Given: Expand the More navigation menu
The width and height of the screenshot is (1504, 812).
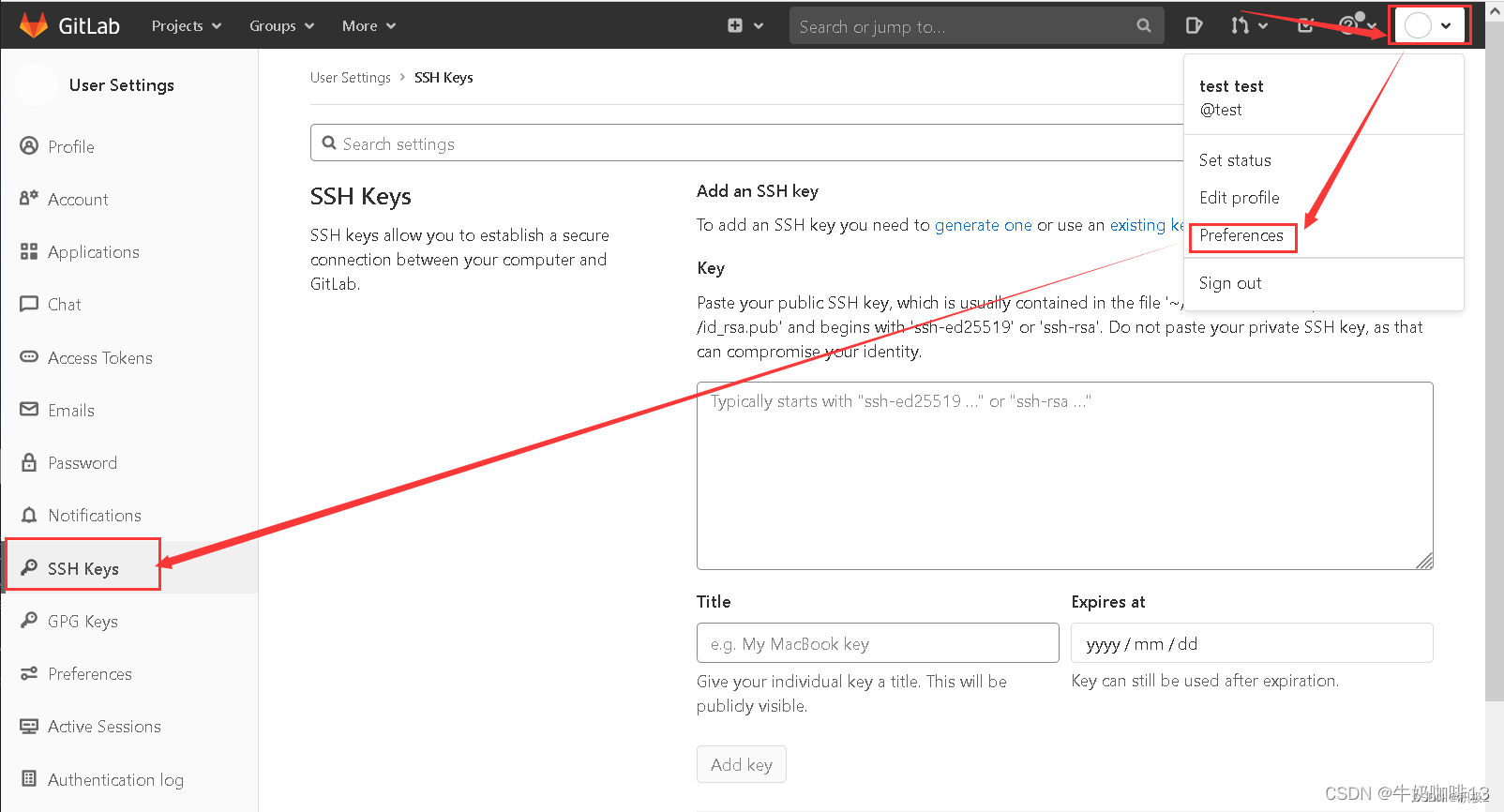Looking at the screenshot, I should 368,26.
